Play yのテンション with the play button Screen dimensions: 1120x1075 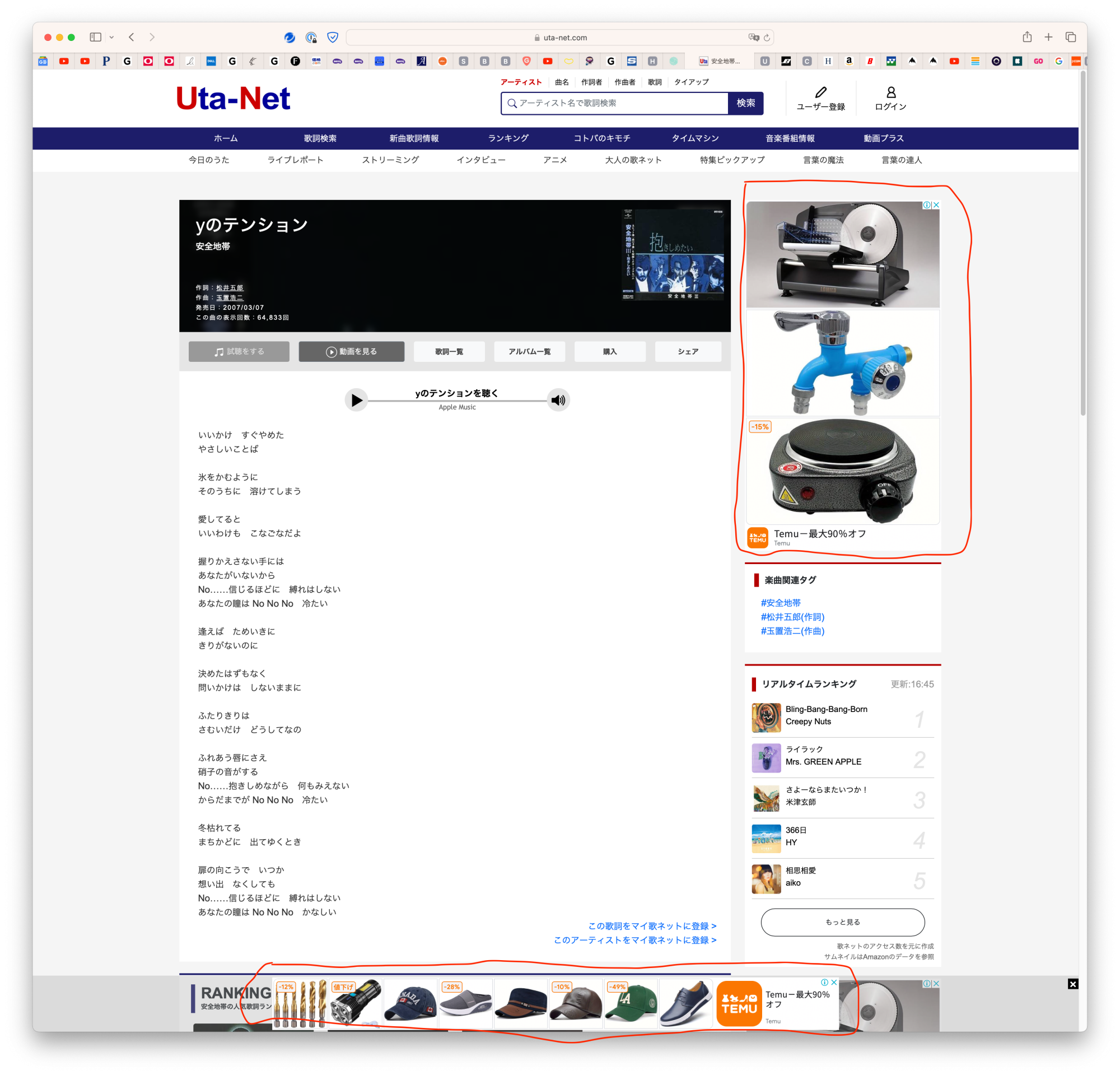coord(356,399)
